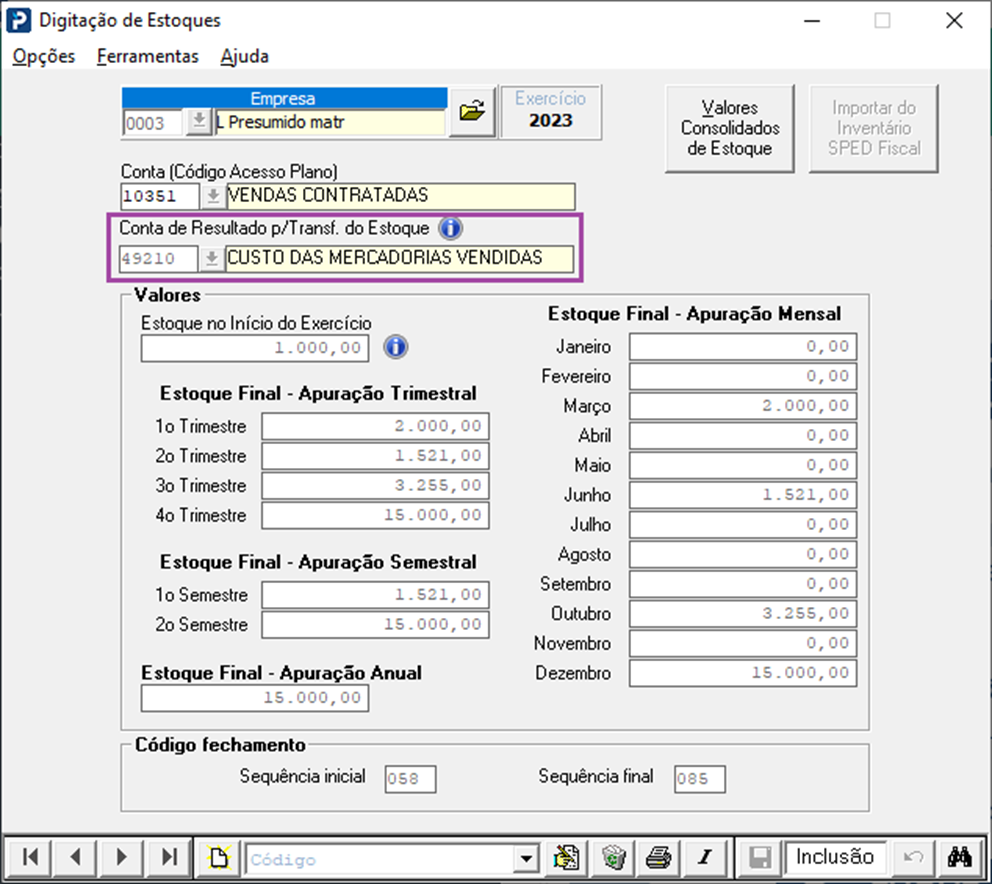Close the Digitação de Estoques window

click(954, 21)
